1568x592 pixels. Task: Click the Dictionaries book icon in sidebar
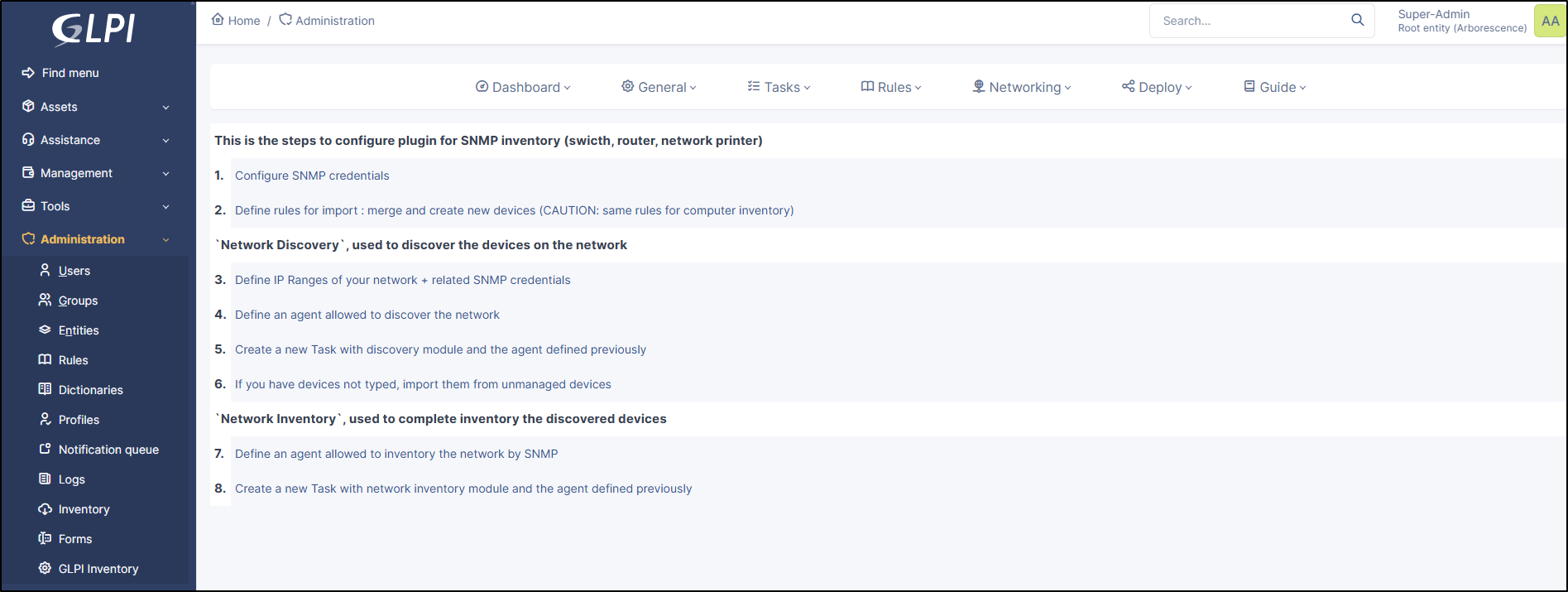tap(45, 389)
